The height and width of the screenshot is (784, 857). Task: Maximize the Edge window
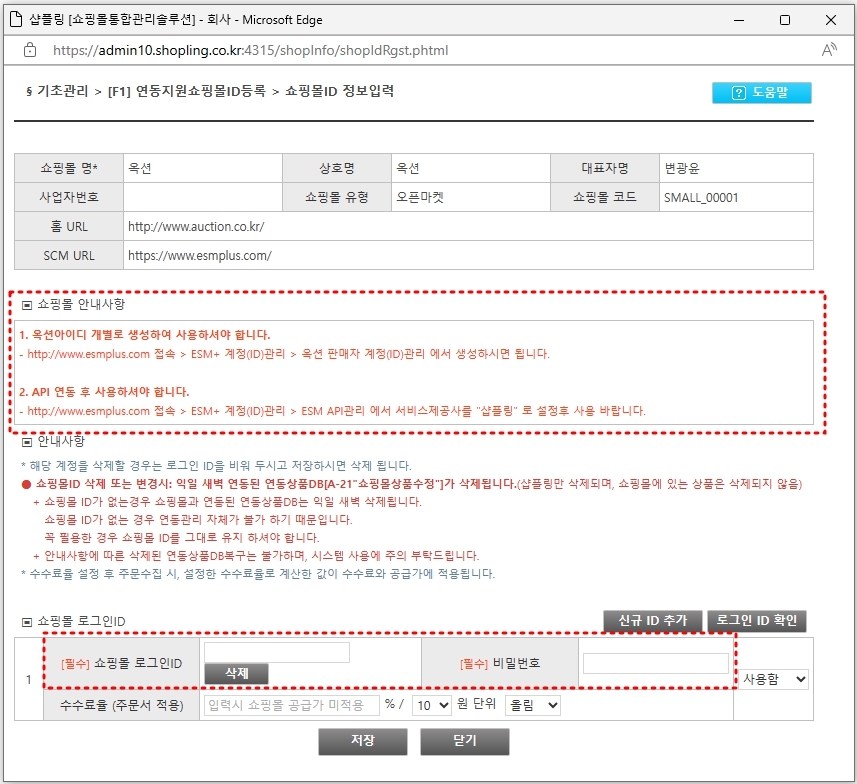click(x=784, y=20)
